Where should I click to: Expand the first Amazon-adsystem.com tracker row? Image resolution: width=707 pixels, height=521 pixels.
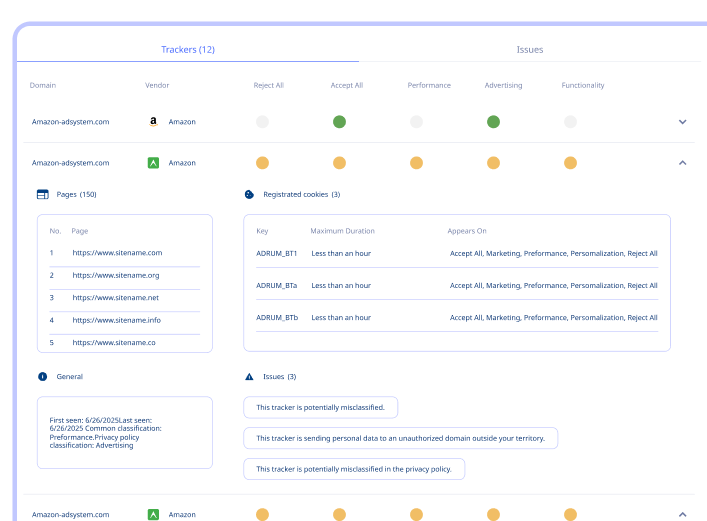[x=682, y=122]
